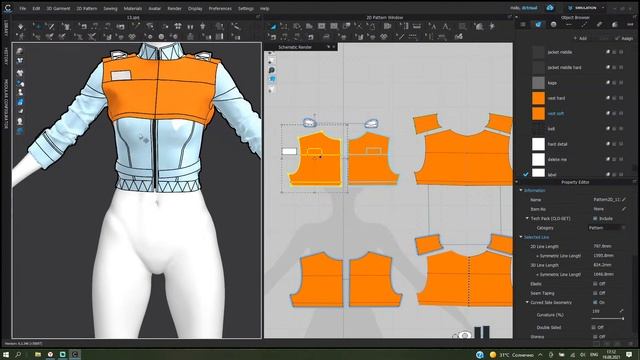Select the 'delete me' fabric row

coord(578,159)
